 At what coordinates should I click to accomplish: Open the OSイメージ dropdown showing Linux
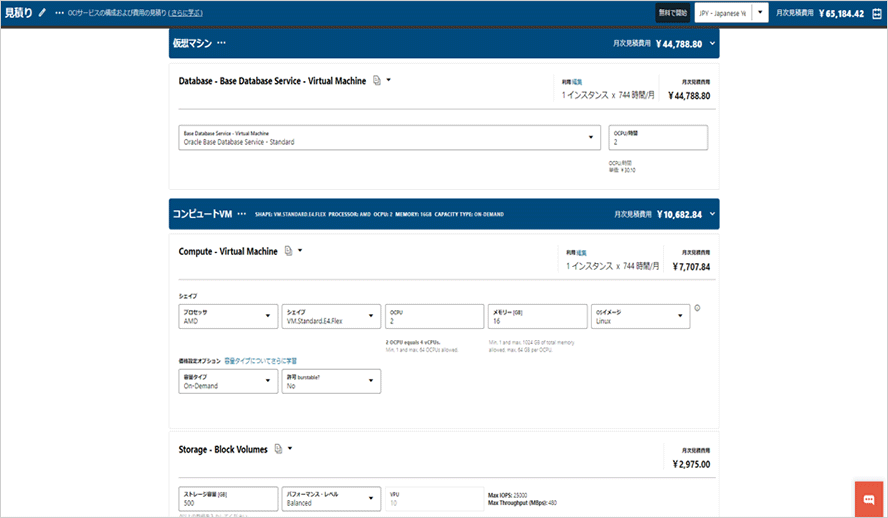pyautogui.click(x=641, y=316)
